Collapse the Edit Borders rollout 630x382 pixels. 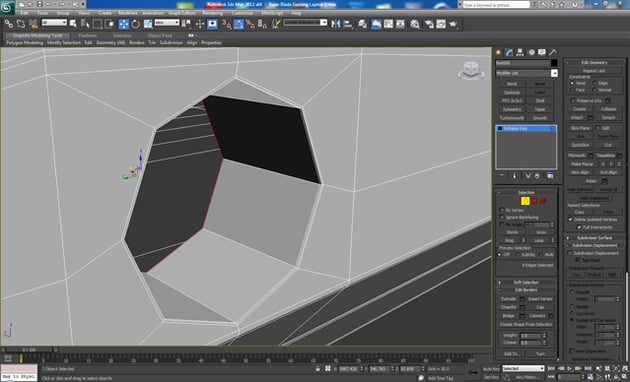(526, 290)
